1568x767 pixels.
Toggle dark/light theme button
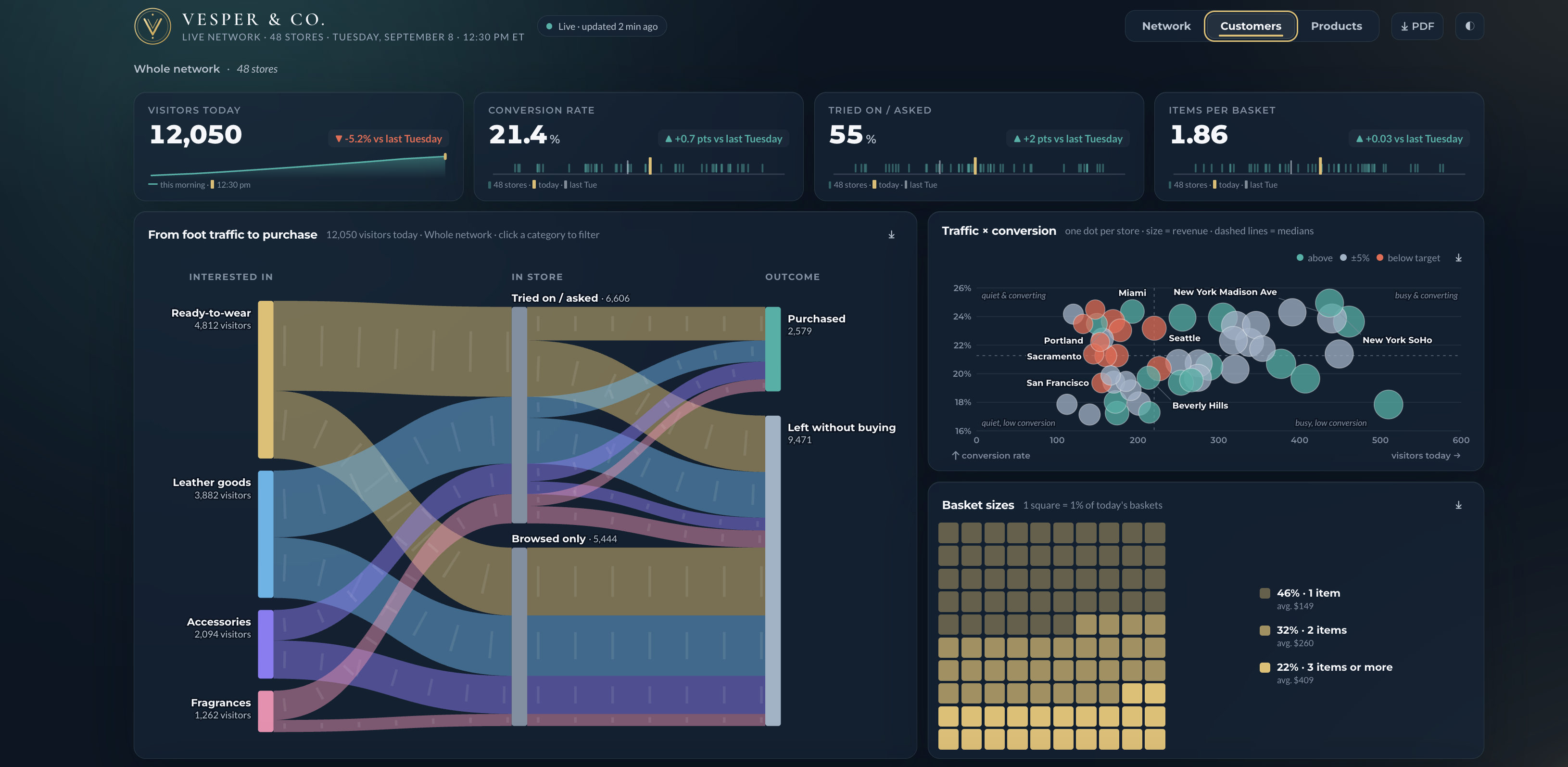[x=1469, y=26]
